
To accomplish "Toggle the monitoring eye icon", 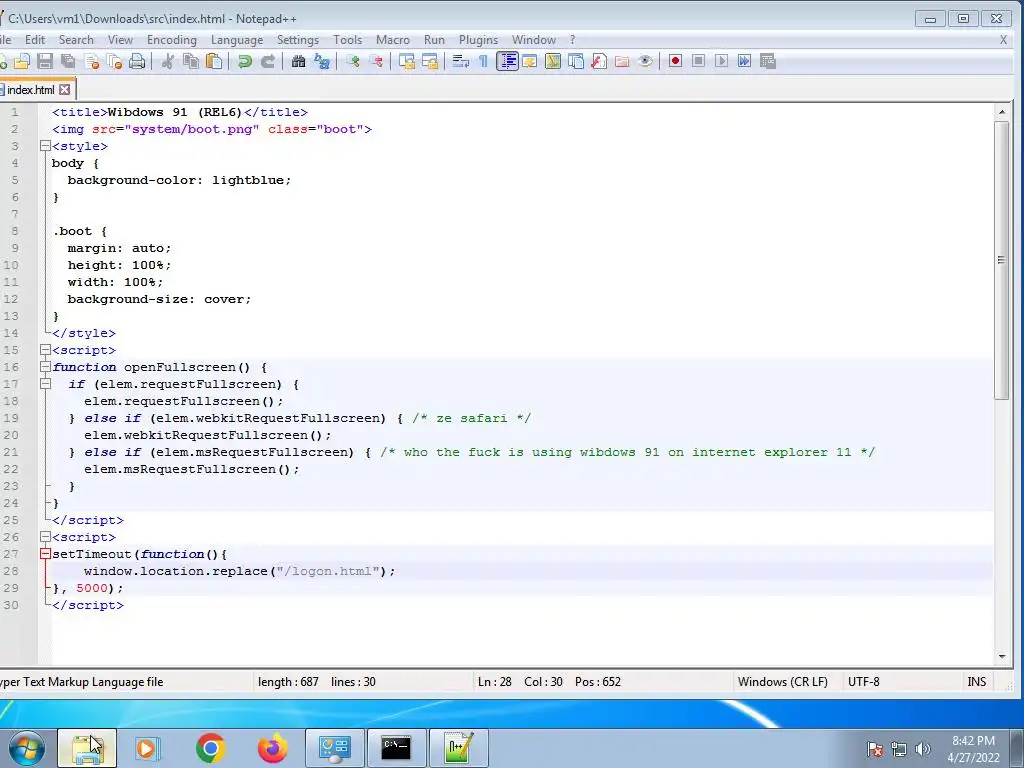I will [645, 61].
